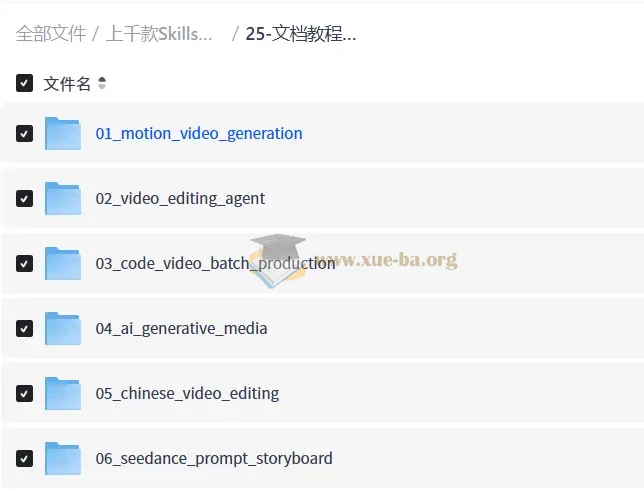
Task: Open the 05_chinese_video_editing folder icon
Action: 63,393
